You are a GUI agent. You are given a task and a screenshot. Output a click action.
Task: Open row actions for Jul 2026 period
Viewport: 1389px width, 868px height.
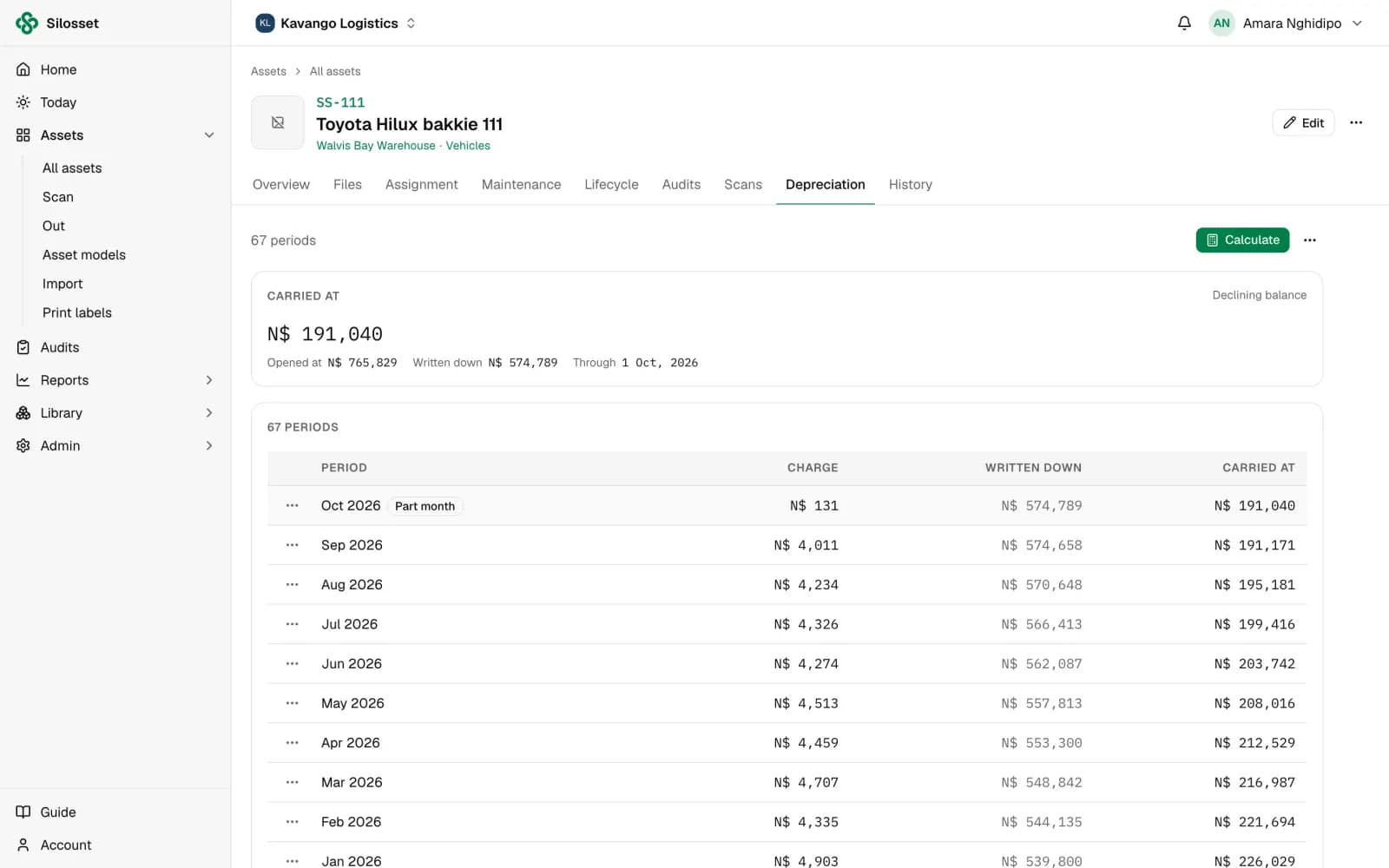(x=293, y=624)
